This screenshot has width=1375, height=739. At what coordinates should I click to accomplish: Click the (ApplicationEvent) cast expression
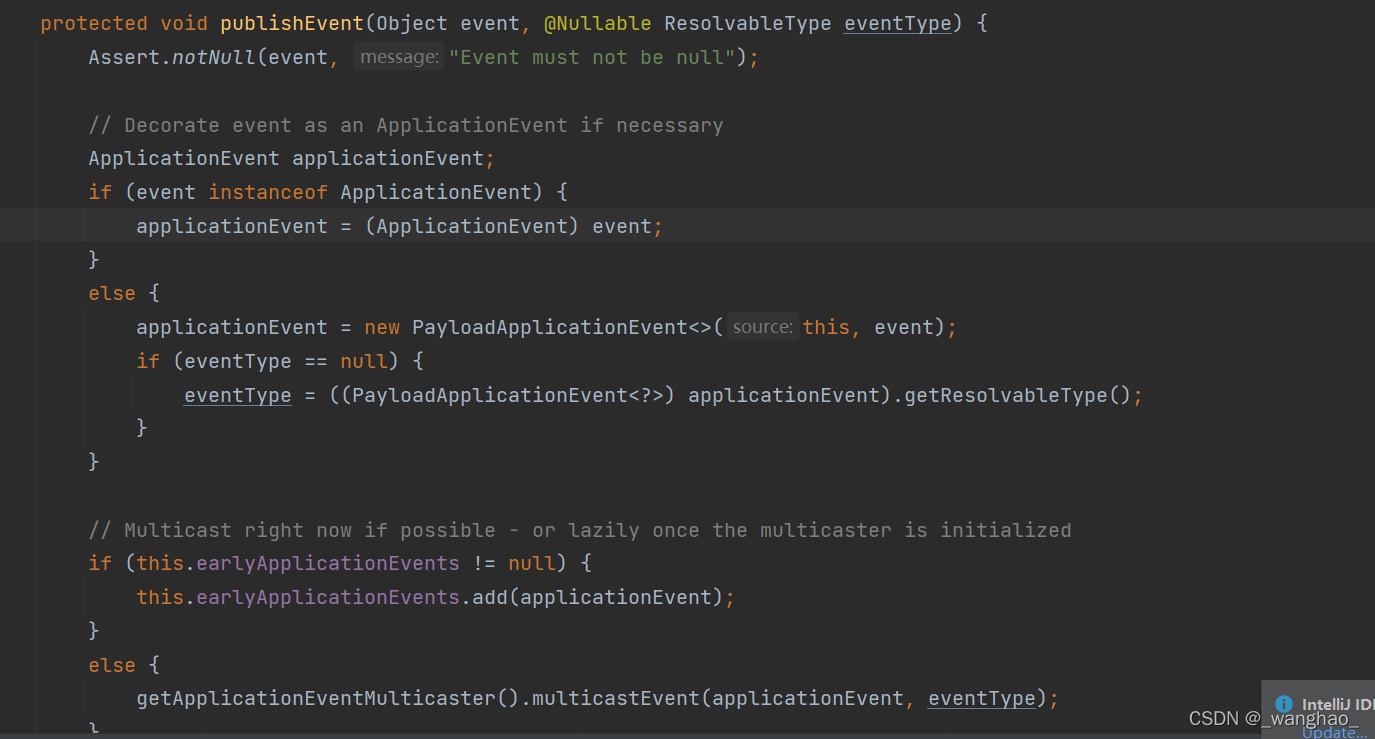pyautogui.click(x=472, y=226)
